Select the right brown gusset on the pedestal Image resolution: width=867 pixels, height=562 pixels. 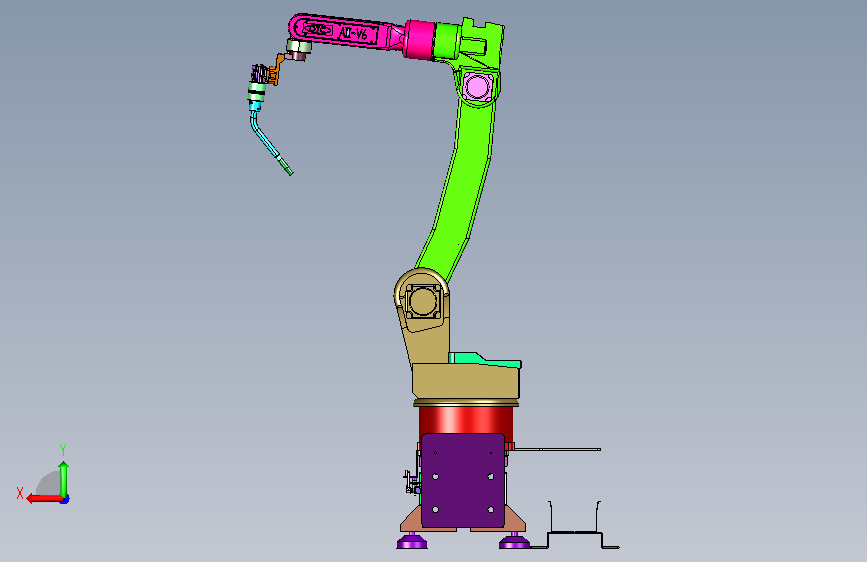(515, 520)
